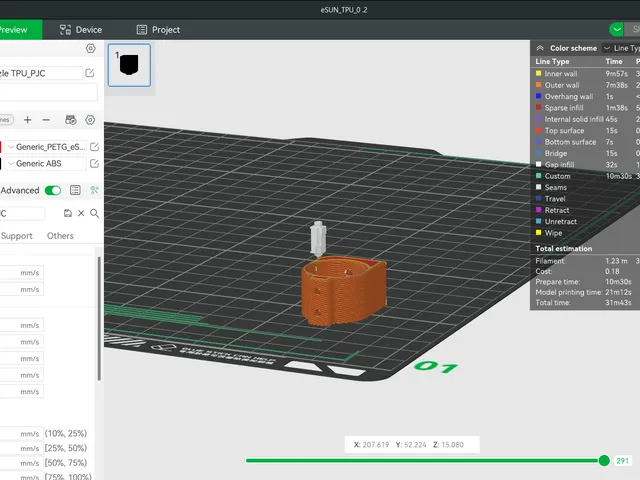Collapse the Color scheme legend panel
Viewport: 640px width, 480px height.
[540, 48]
